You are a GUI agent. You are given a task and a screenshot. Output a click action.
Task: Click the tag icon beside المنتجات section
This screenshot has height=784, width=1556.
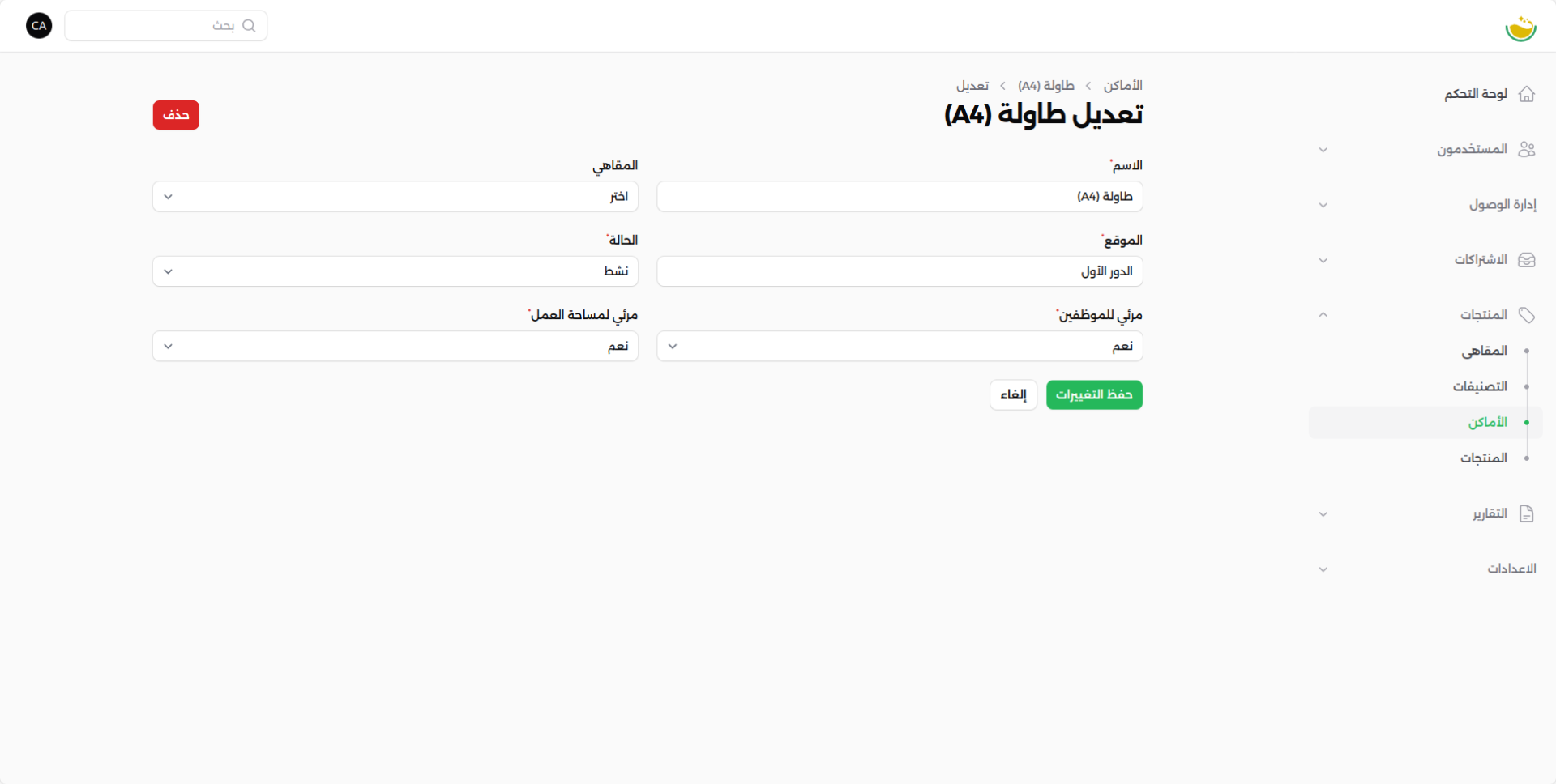[1527, 315]
